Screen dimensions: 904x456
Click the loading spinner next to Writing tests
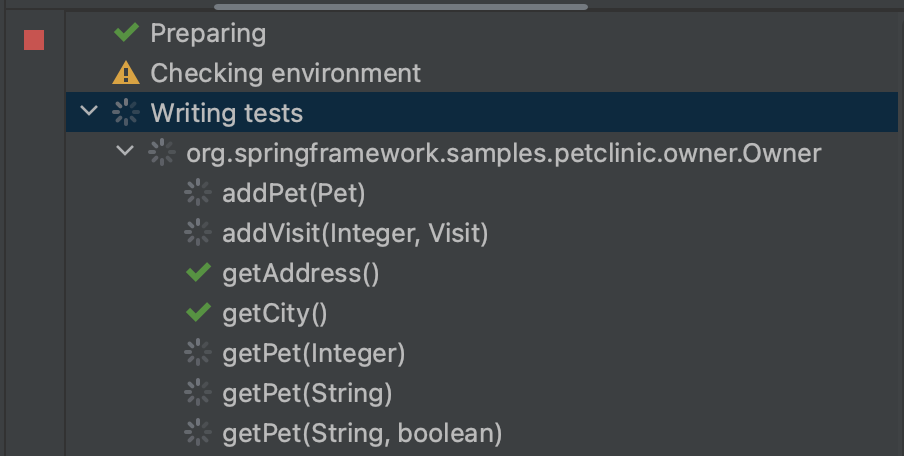[x=126, y=113]
